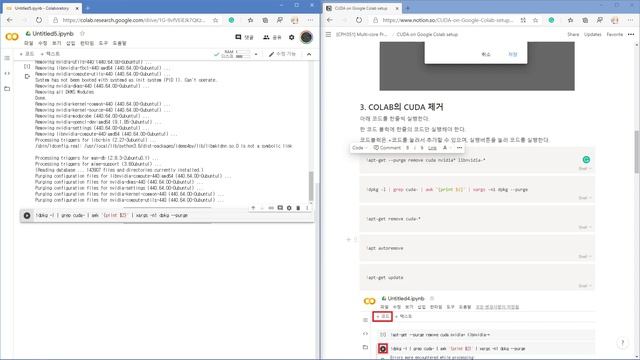Reload the Notion browser page

coord(359,20)
